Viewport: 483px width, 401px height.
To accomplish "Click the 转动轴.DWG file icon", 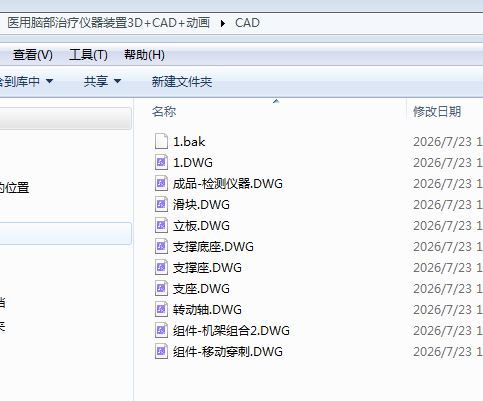I will 161,309.
